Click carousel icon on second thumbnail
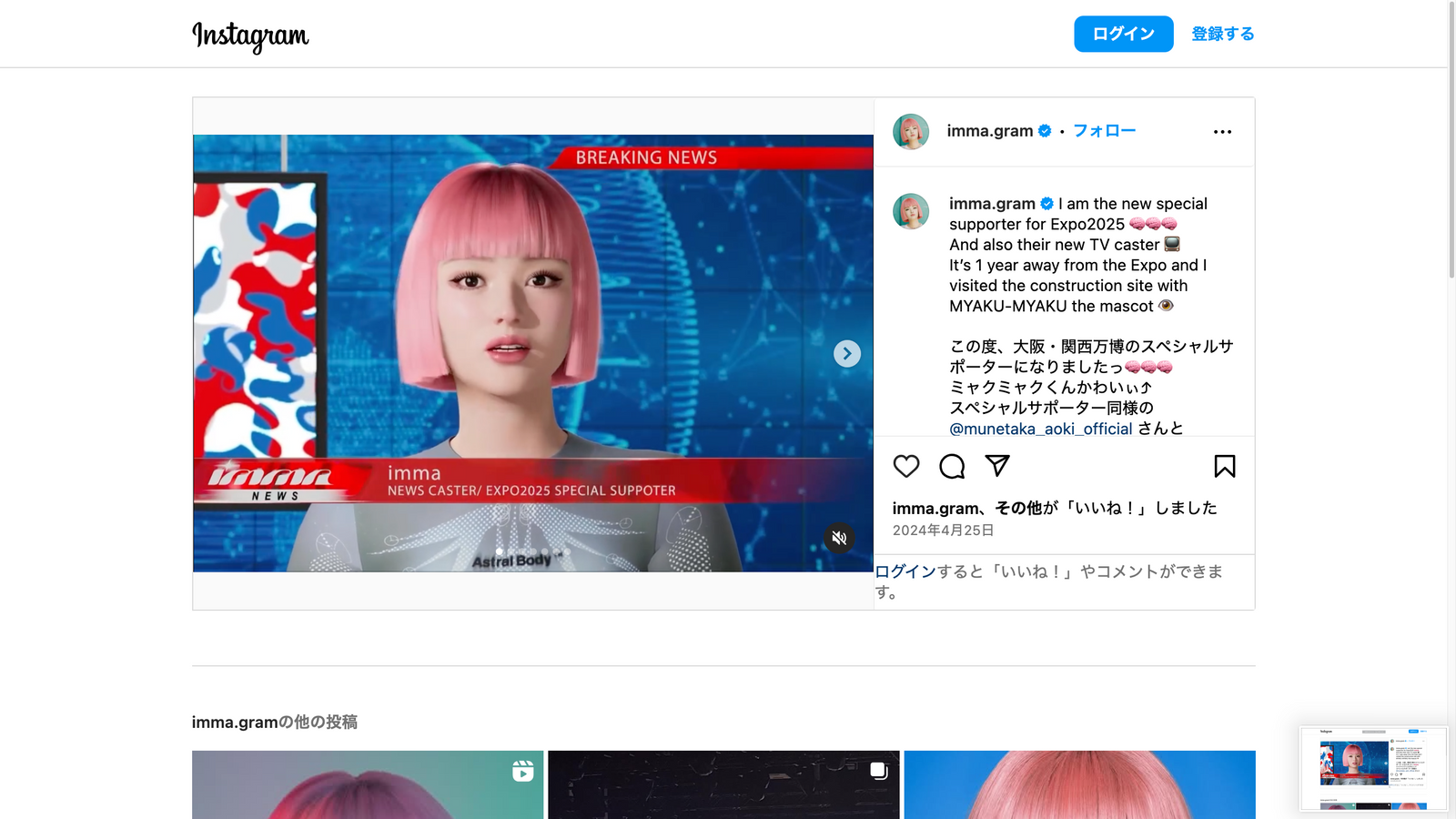Screen dimensions: 1456x819 click(878, 771)
